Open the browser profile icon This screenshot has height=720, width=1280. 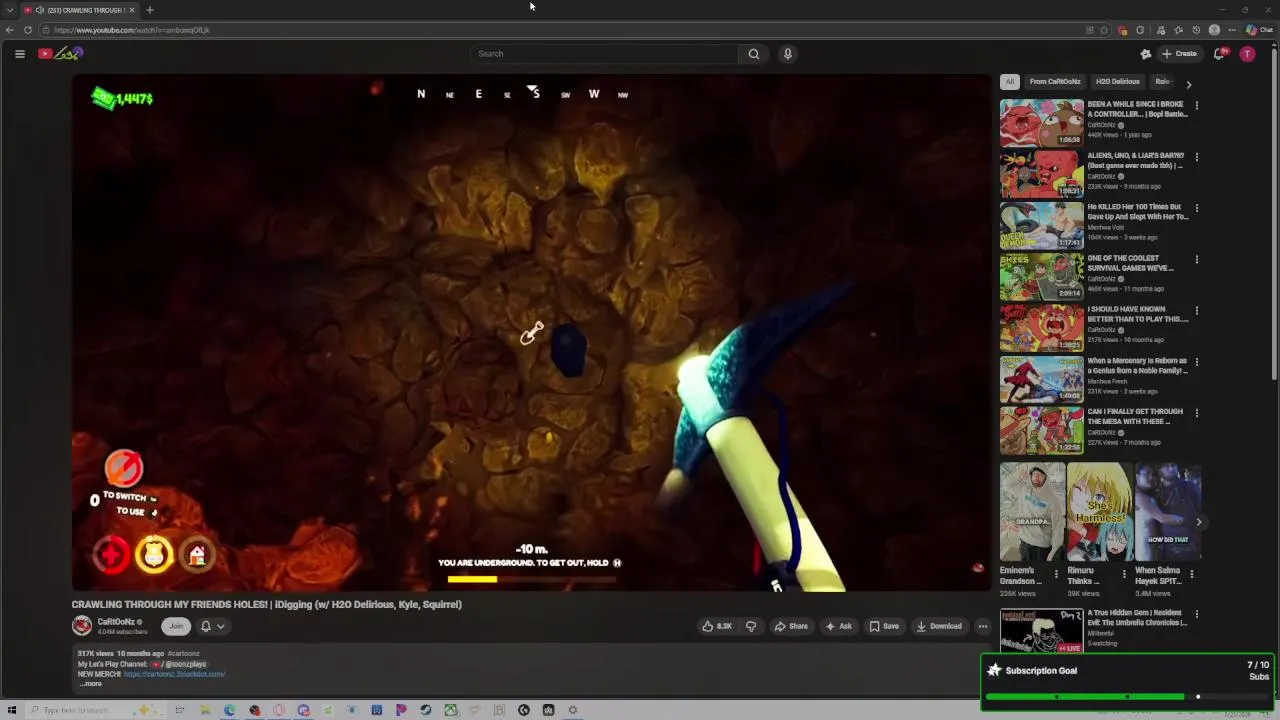click(1214, 30)
